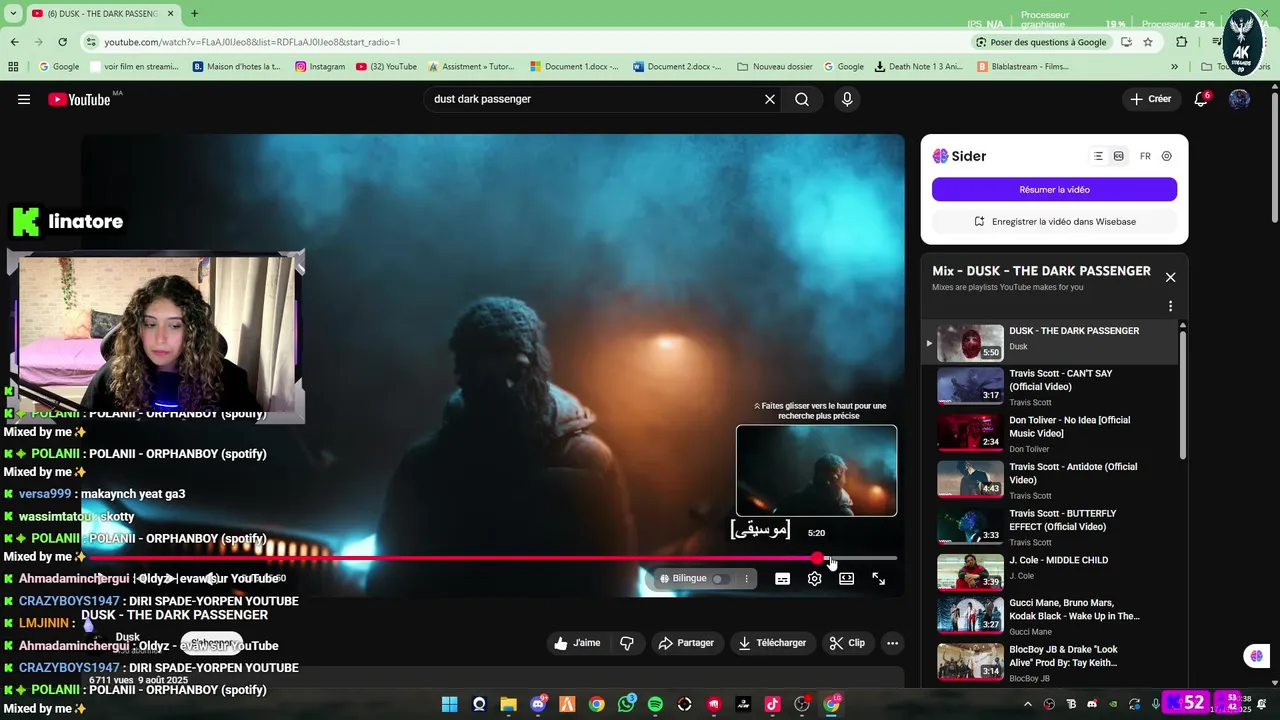This screenshot has width=1280, height=720.
Task: Open the floating Sider brain icon
Action: coord(1256,656)
